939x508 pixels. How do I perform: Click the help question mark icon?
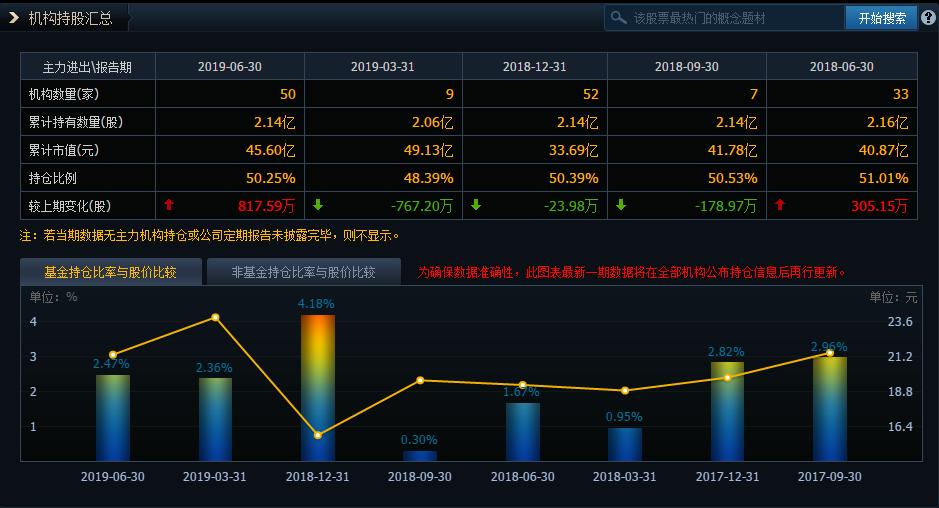(928, 18)
